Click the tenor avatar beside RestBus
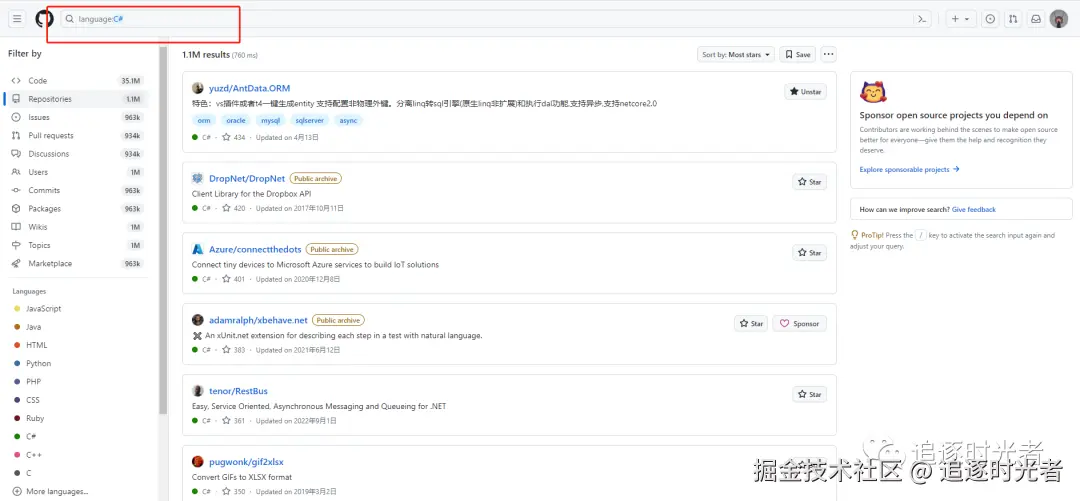Image resolution: width=1080 pixels, height=501 pixels. [198, 391]
